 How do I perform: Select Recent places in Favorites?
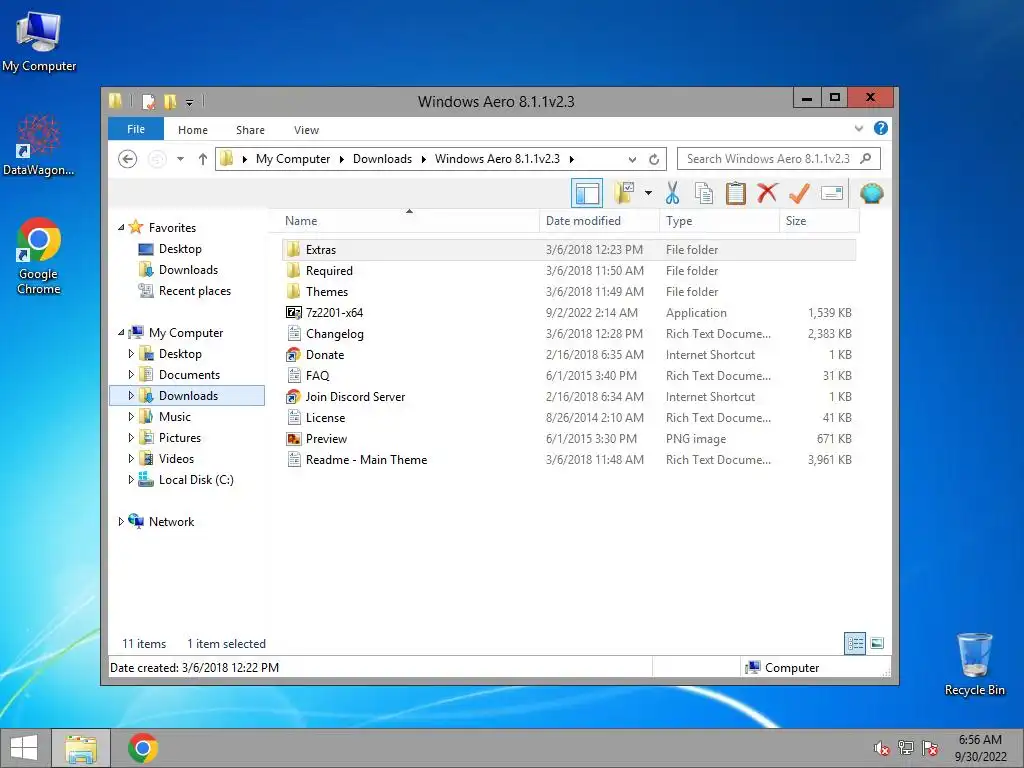[195, 291]
